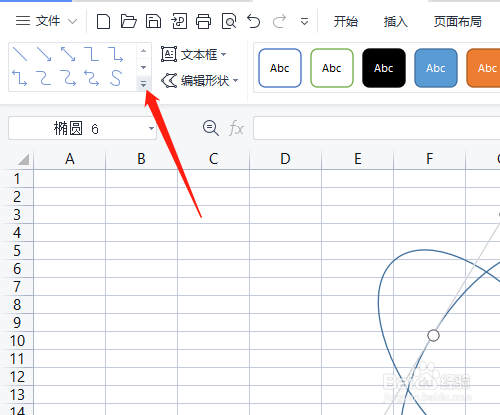Screen dimensions: 500x415
Task: Click the fx insert function icon
Action: [236, 128]
